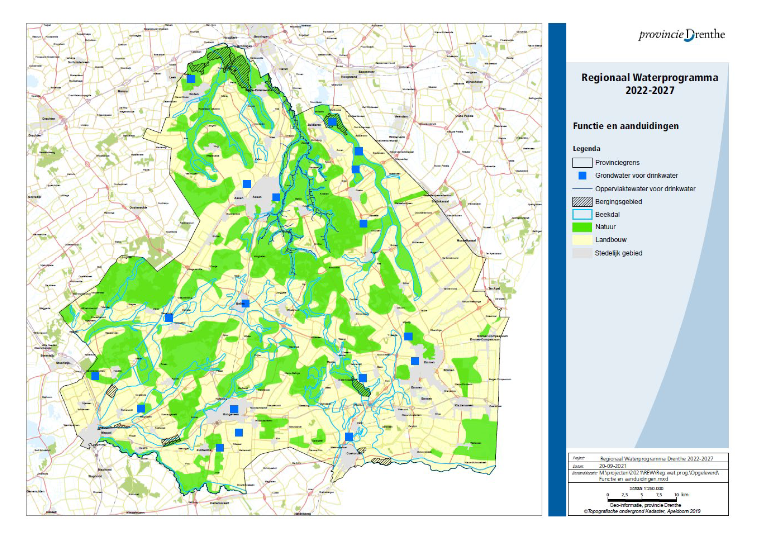758x534 pixels.
Task: Click the green Natuur legend swatch
Action: (x=582, y=227)
